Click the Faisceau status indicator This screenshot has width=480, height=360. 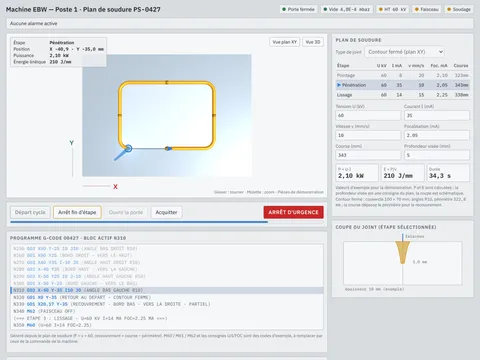point(427,9)
